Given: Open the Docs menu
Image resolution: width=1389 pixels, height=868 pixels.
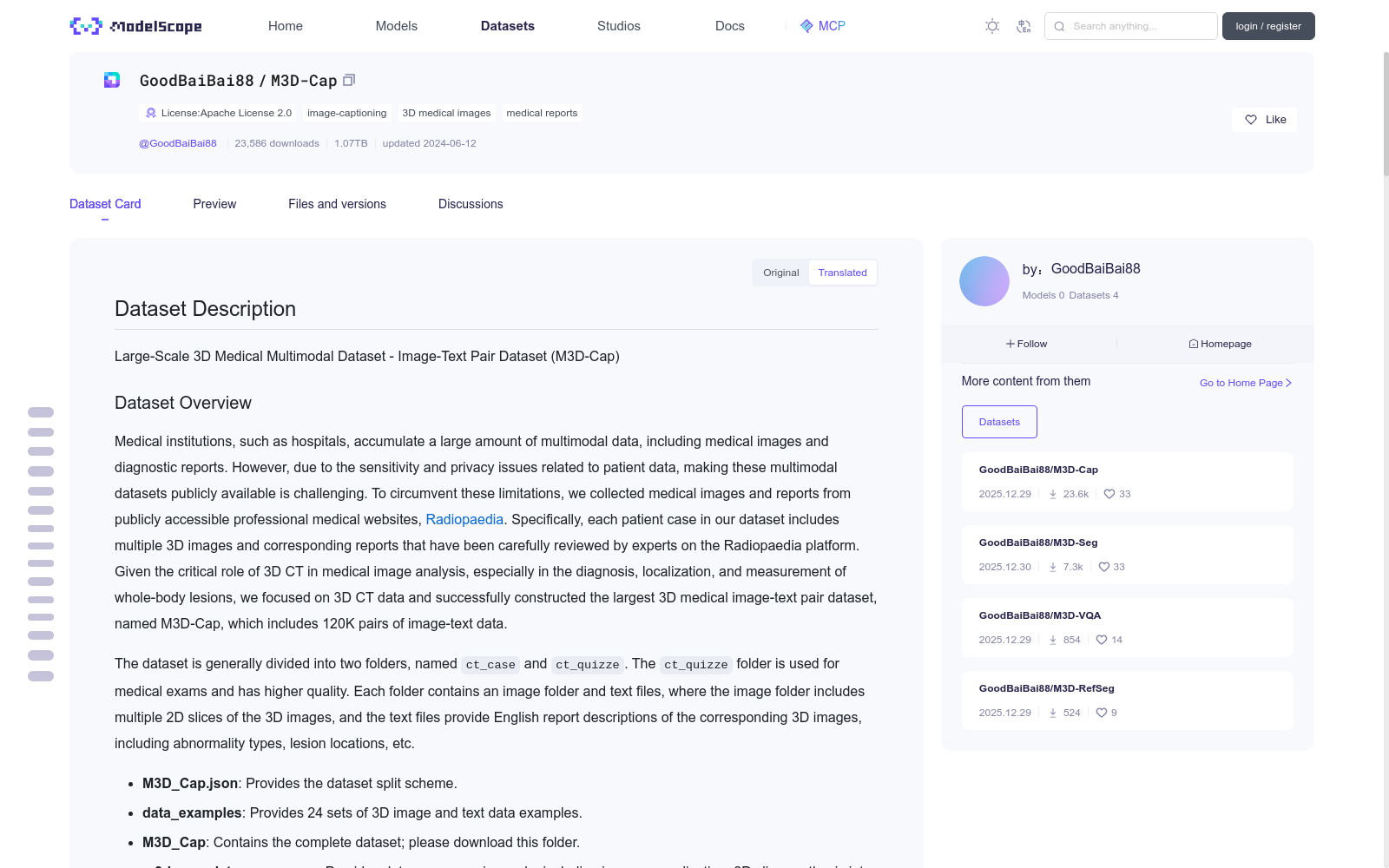Looking at the screenshot, I should (x=730, y=26).
